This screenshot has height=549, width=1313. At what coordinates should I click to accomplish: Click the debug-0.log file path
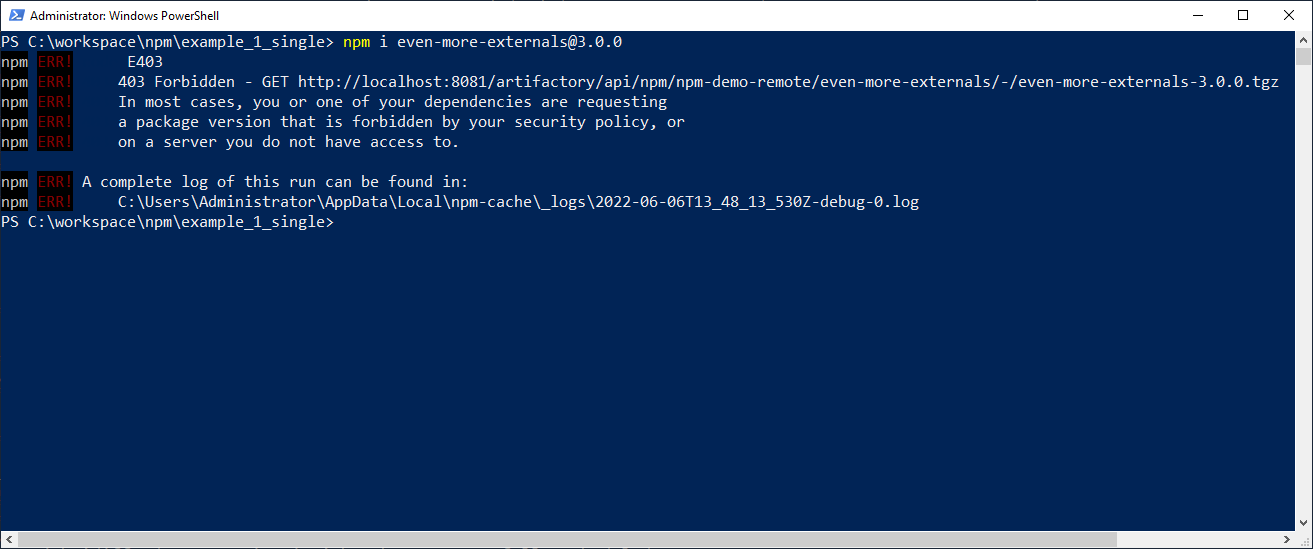(x=518, y=202)
